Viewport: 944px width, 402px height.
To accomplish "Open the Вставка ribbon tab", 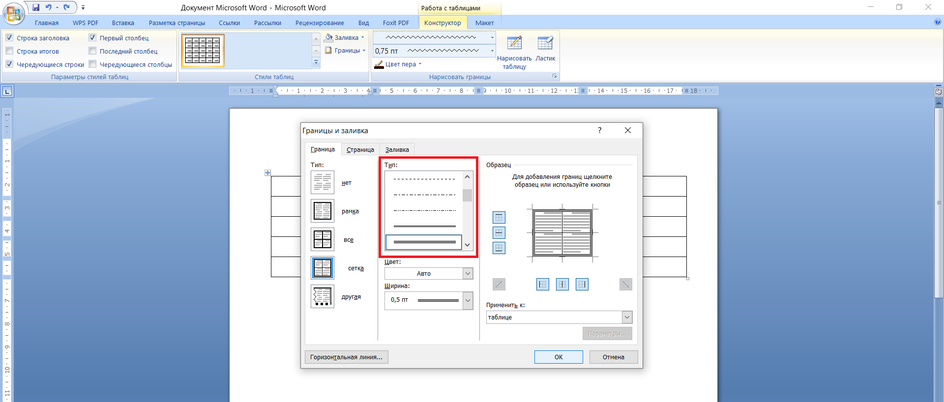I will click(123, 23).
